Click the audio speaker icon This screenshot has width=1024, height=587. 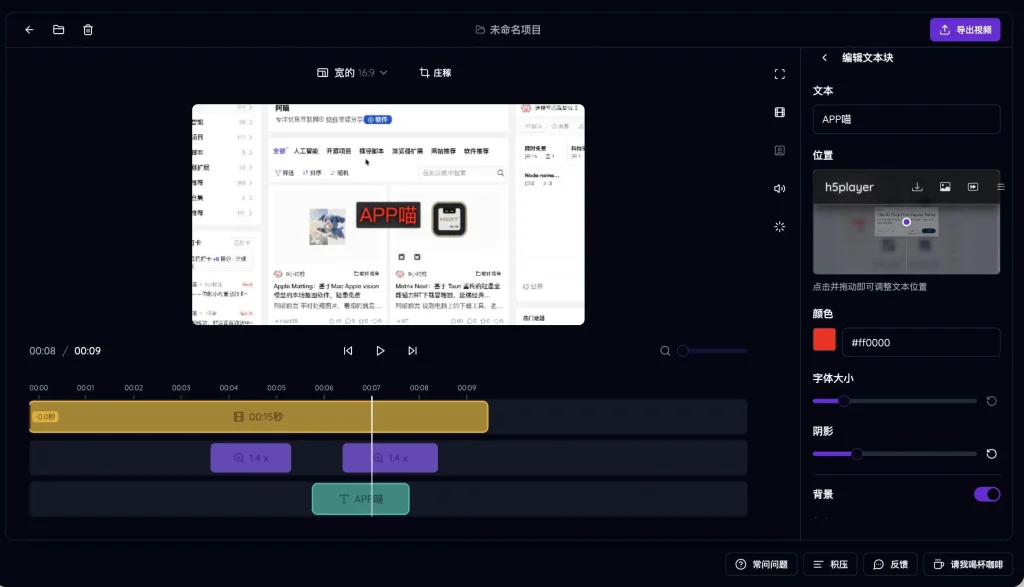click(x=779, y=188)
